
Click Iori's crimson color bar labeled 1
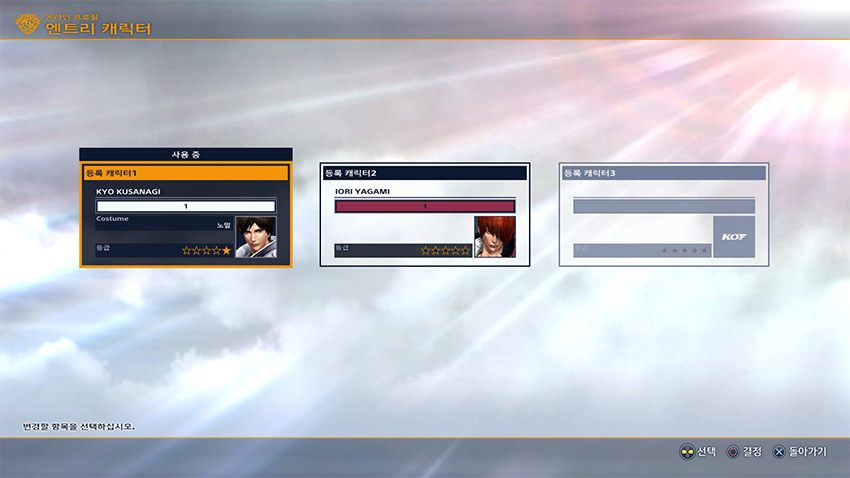click(x=425, y=206)
